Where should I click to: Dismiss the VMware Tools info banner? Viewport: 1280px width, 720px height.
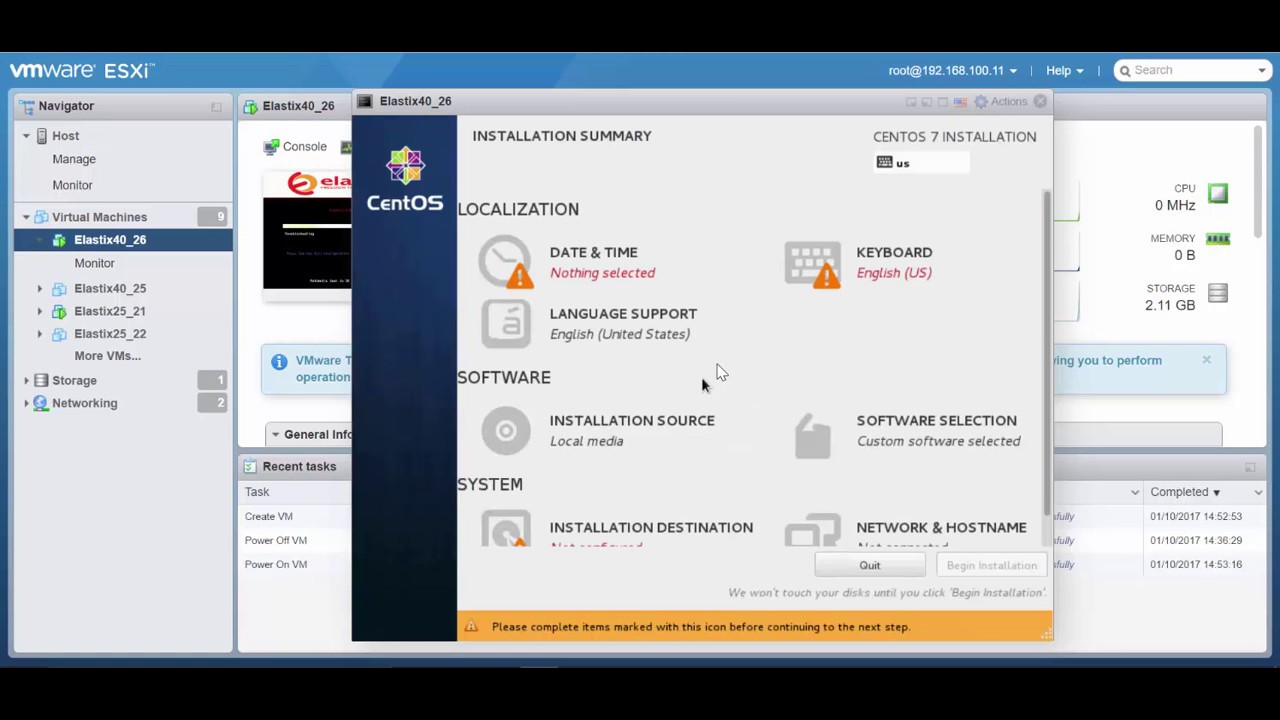(1206, 360)
